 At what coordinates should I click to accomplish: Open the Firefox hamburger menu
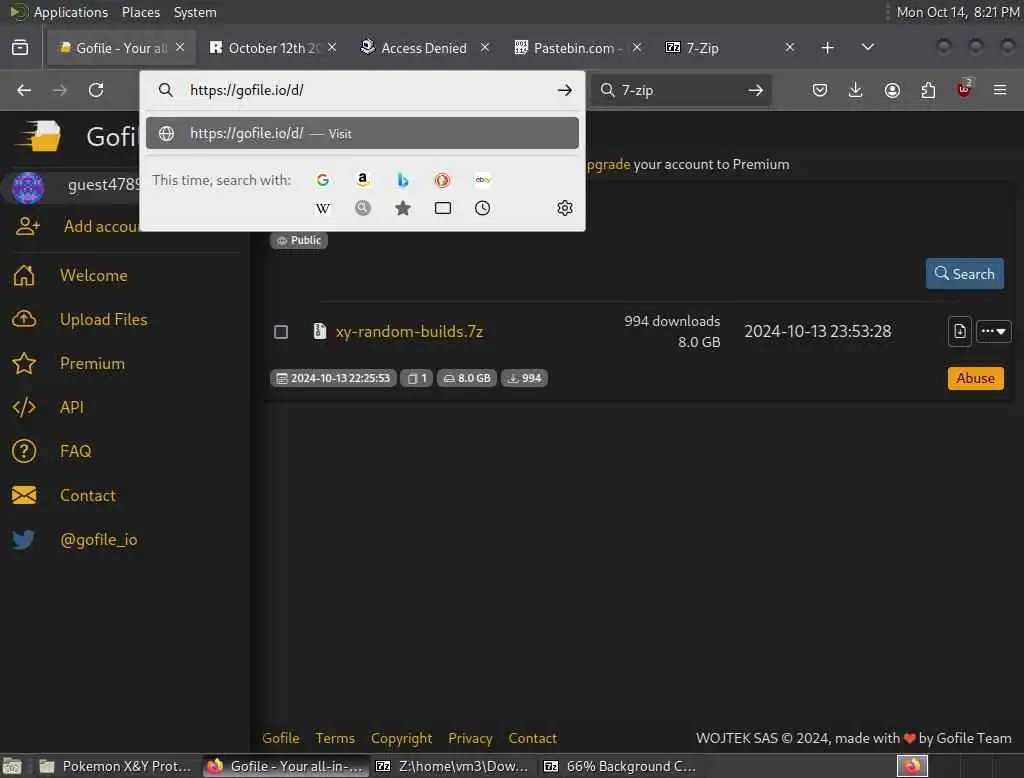click(x=1000, y=90)
